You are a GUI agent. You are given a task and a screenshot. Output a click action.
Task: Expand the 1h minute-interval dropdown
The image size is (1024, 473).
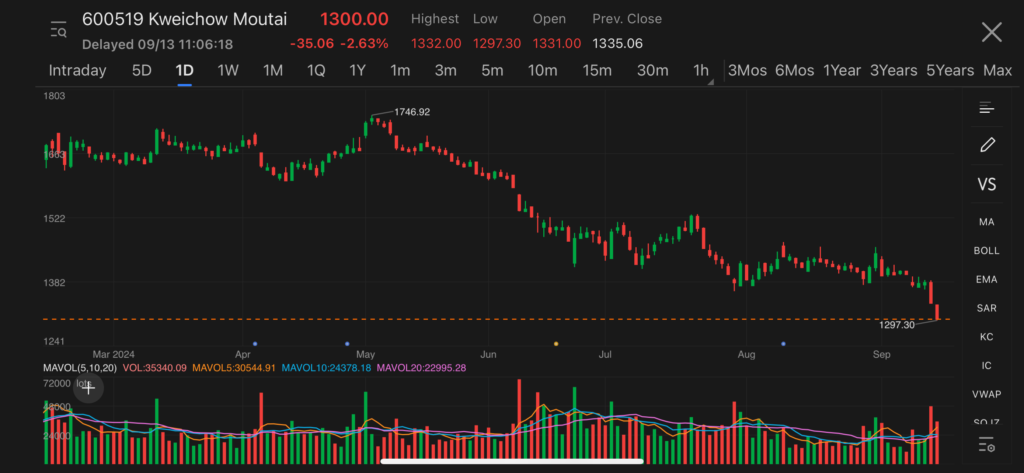coord(703,71)
